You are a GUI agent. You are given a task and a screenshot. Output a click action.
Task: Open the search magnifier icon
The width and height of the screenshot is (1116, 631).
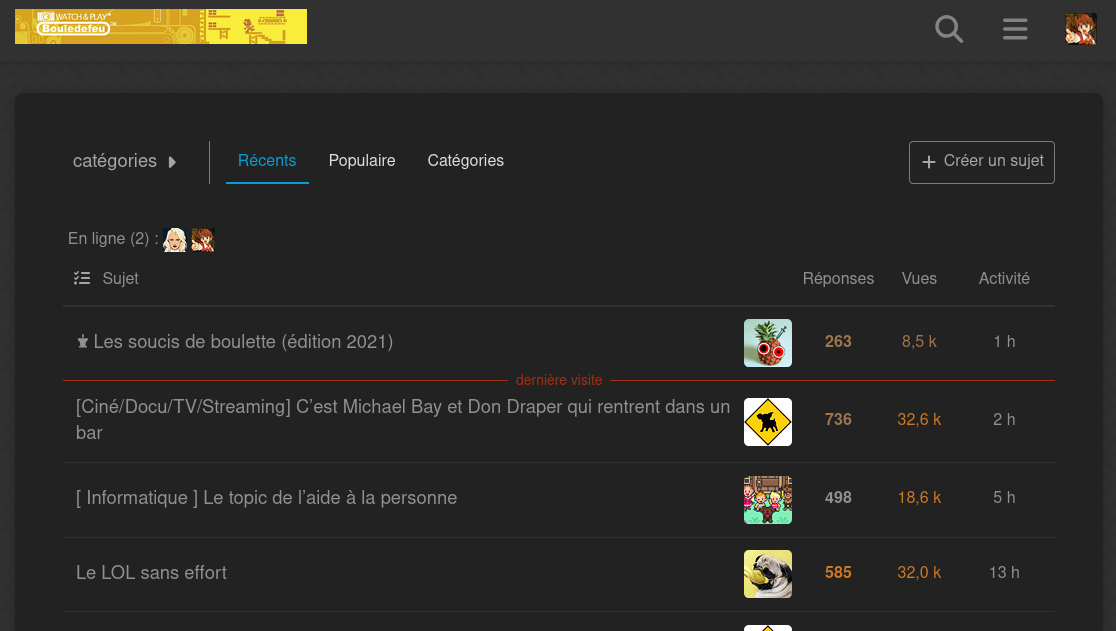coord(948,29)
